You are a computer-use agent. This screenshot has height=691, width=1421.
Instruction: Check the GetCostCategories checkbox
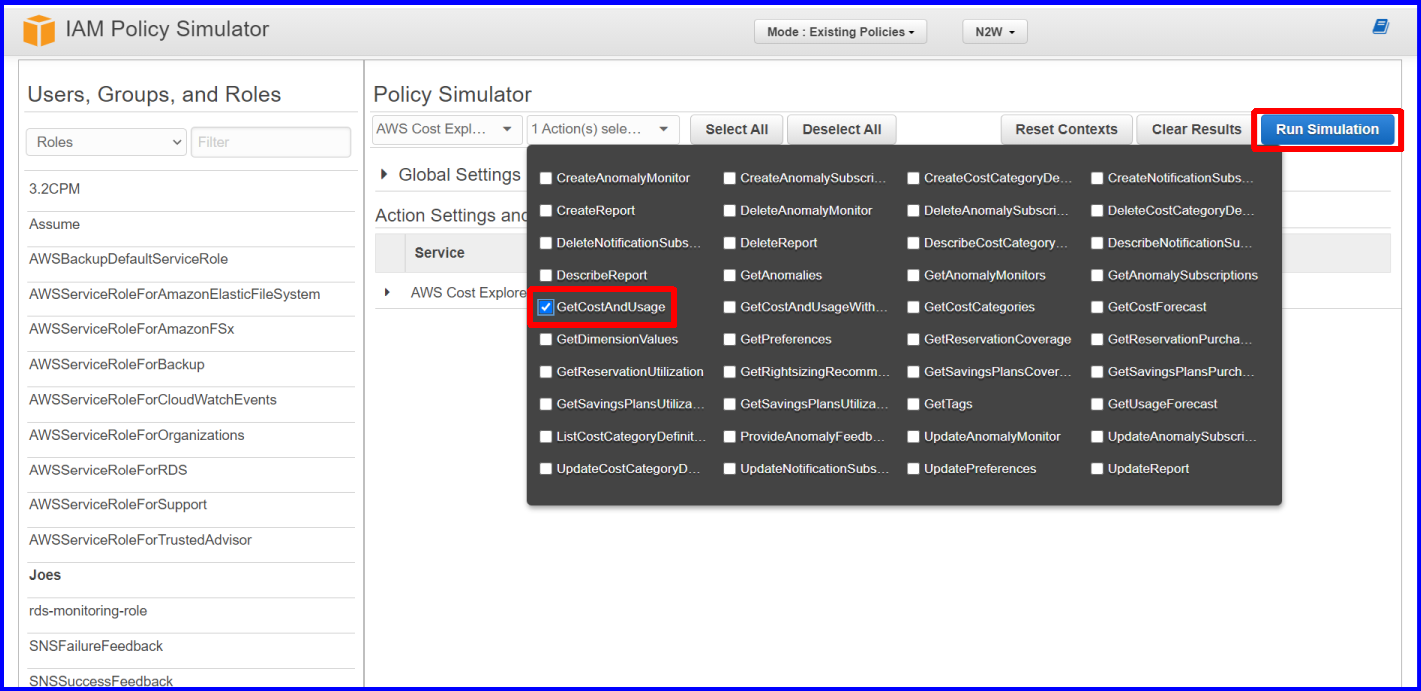coord(914,307)
